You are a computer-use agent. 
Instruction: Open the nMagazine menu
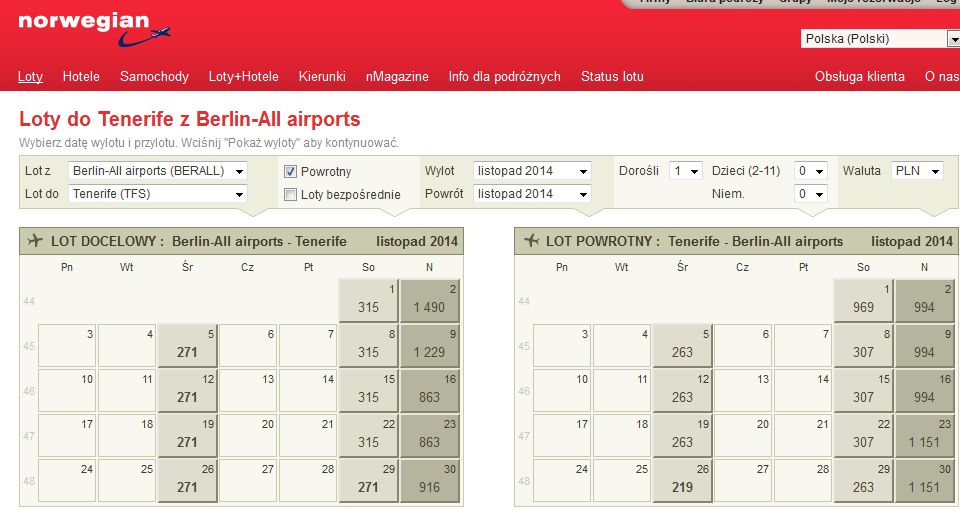[x=397, y=76]
